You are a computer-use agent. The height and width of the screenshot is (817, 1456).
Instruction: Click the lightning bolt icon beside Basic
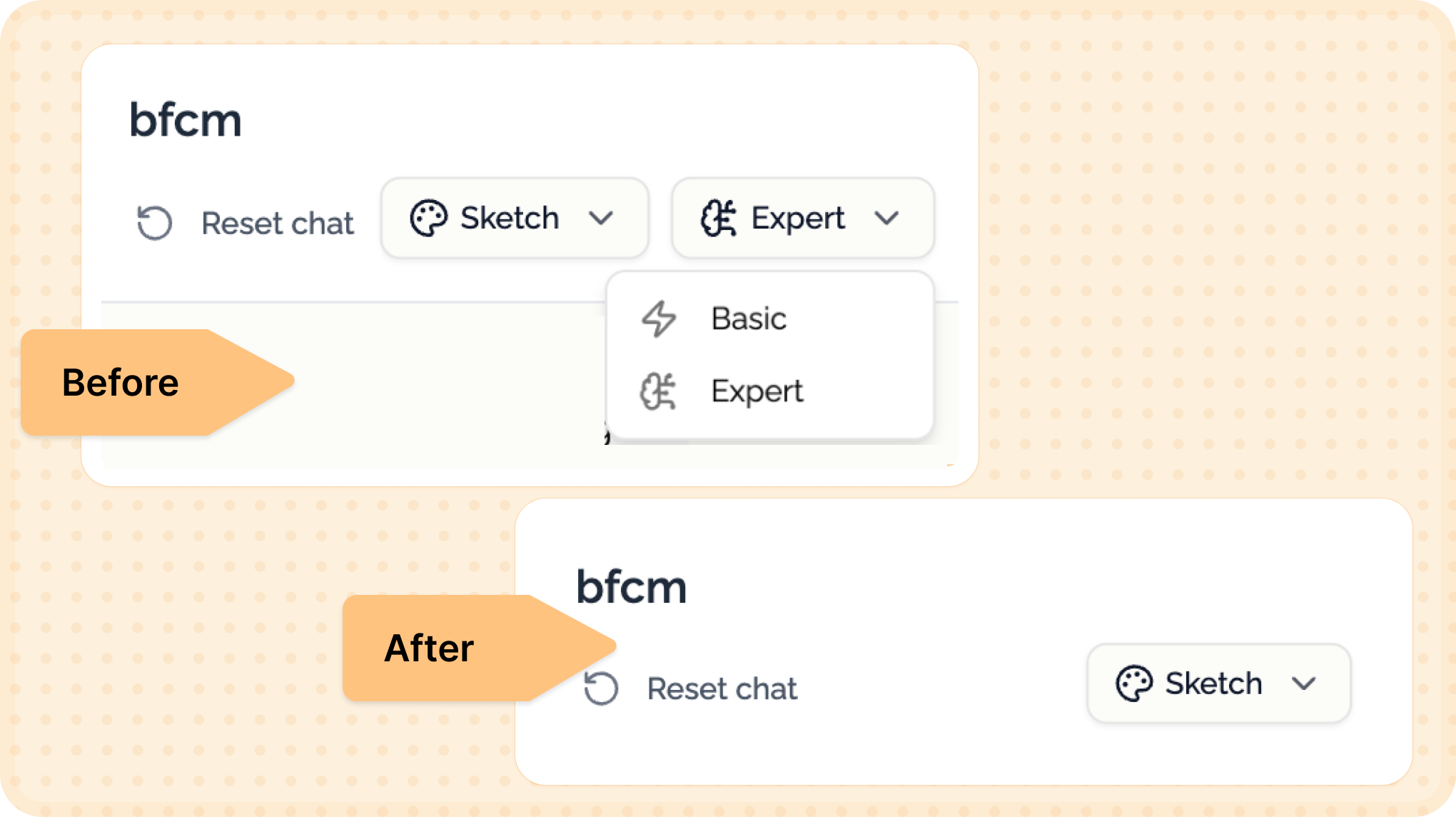coord(658,319)
